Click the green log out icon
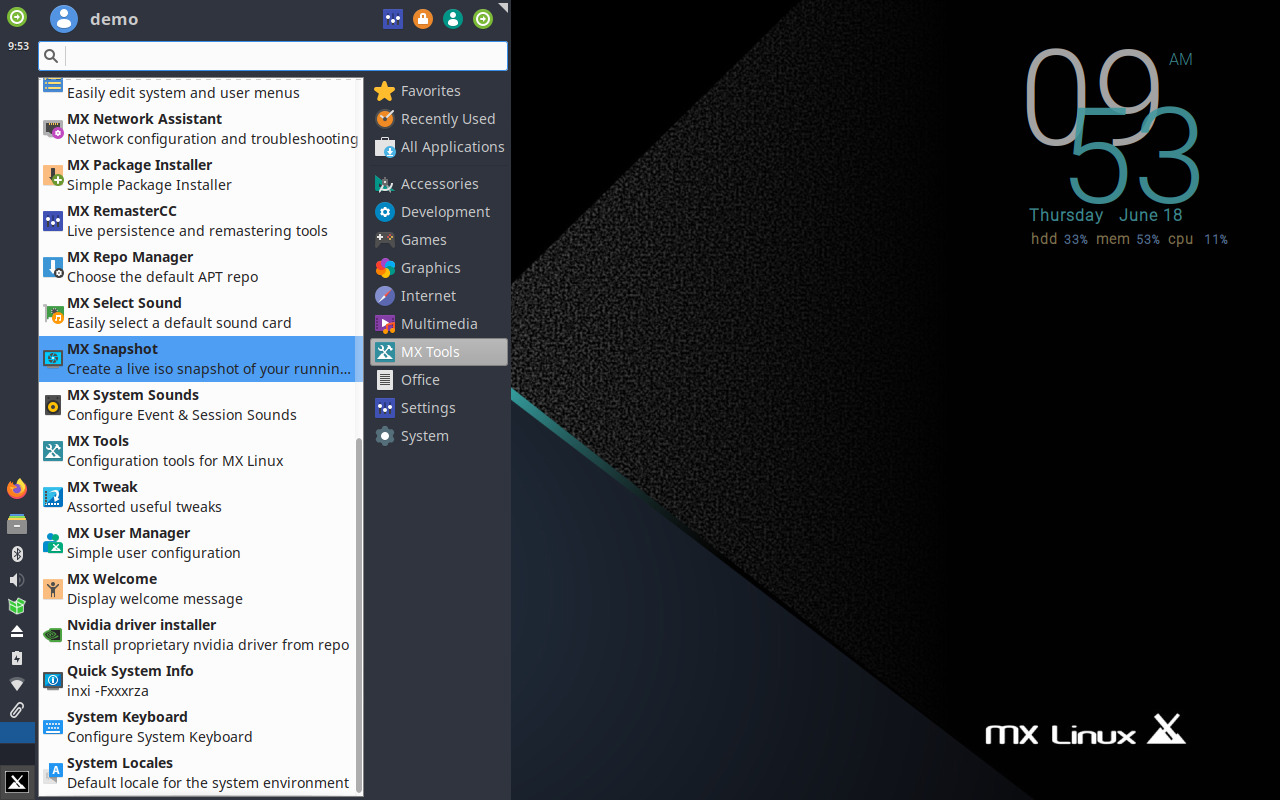The image size is (1280, 800). tap(483, 18)
